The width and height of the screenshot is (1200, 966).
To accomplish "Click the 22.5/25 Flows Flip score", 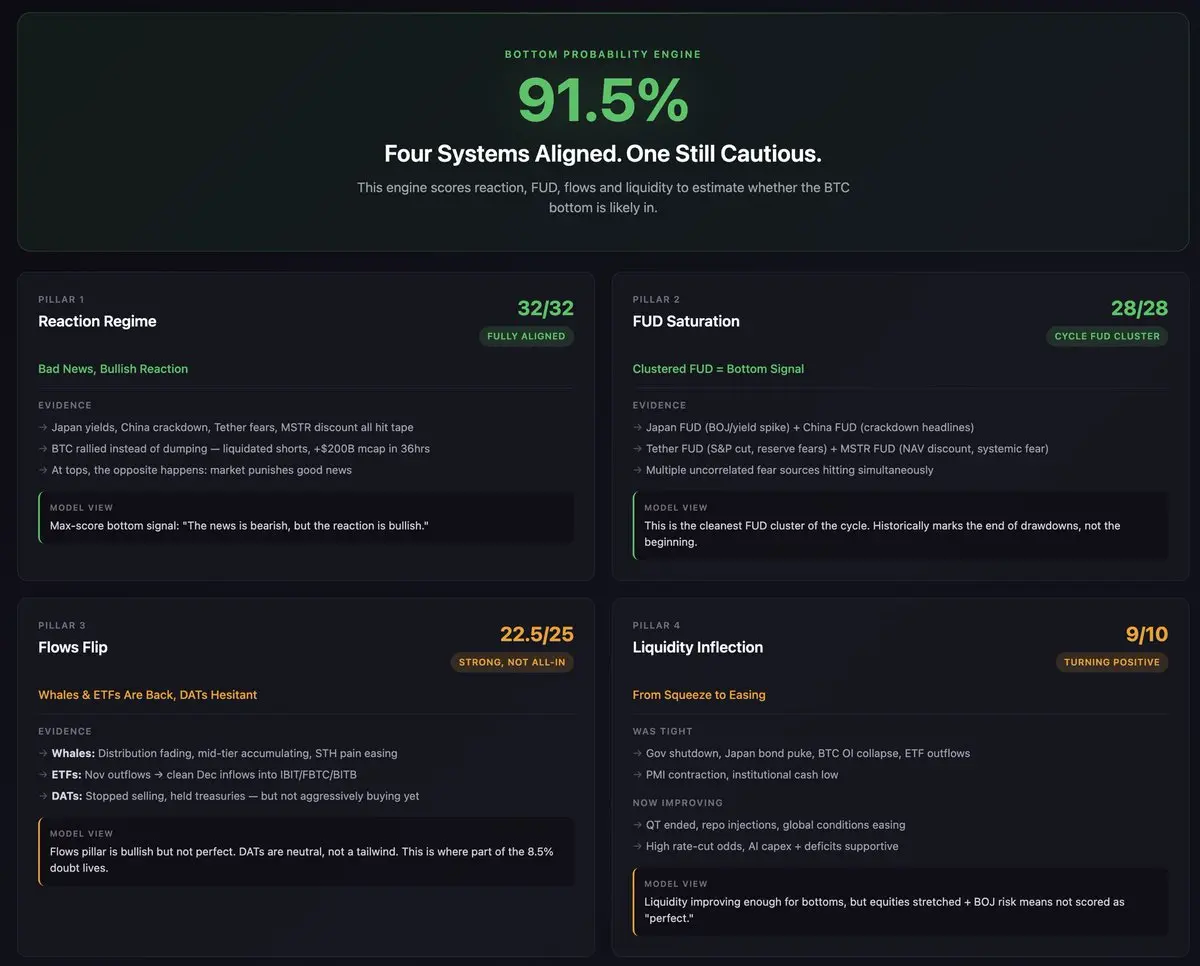I will (536, 634).
